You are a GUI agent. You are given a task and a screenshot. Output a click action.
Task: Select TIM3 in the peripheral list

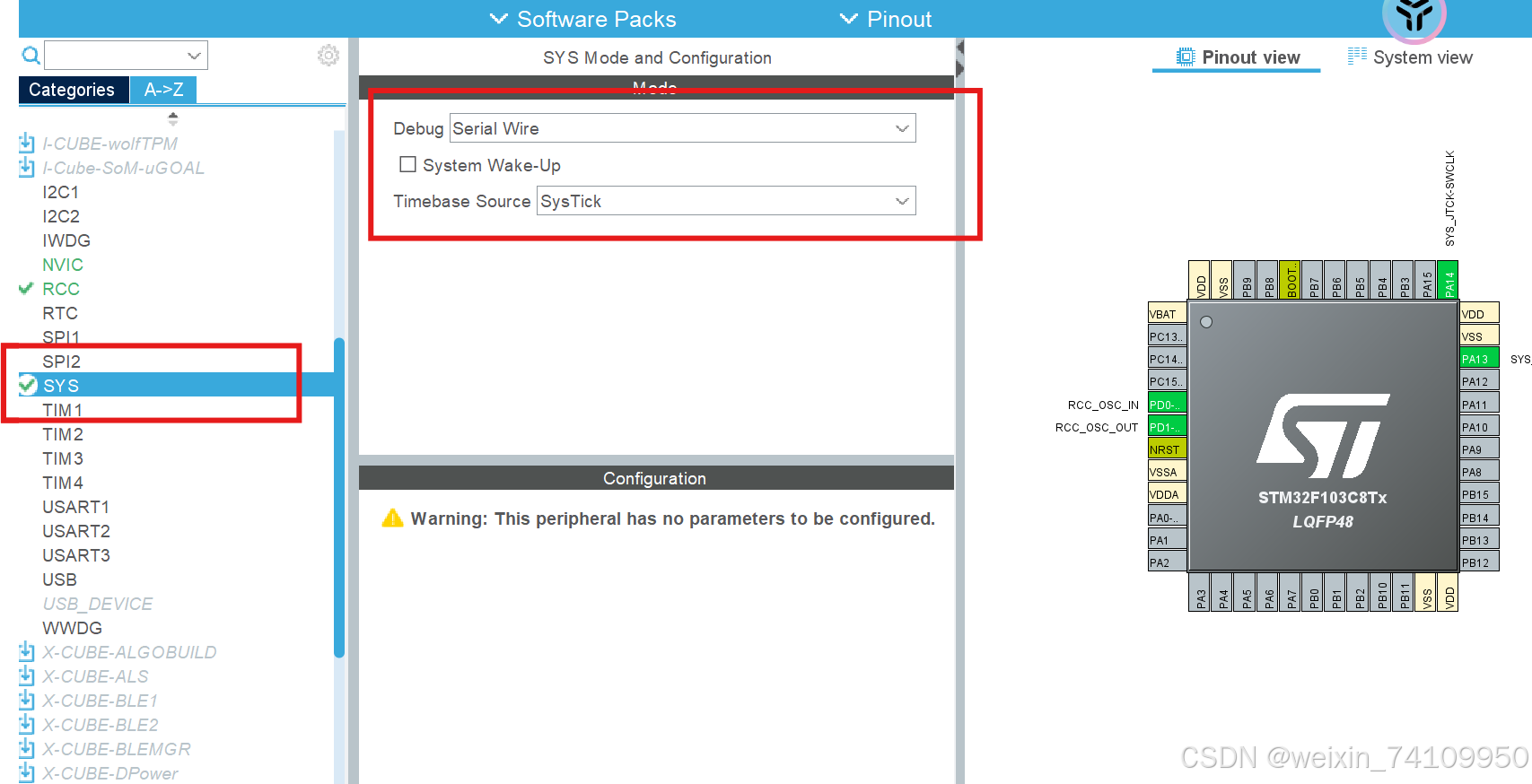[x=63, y=458]
